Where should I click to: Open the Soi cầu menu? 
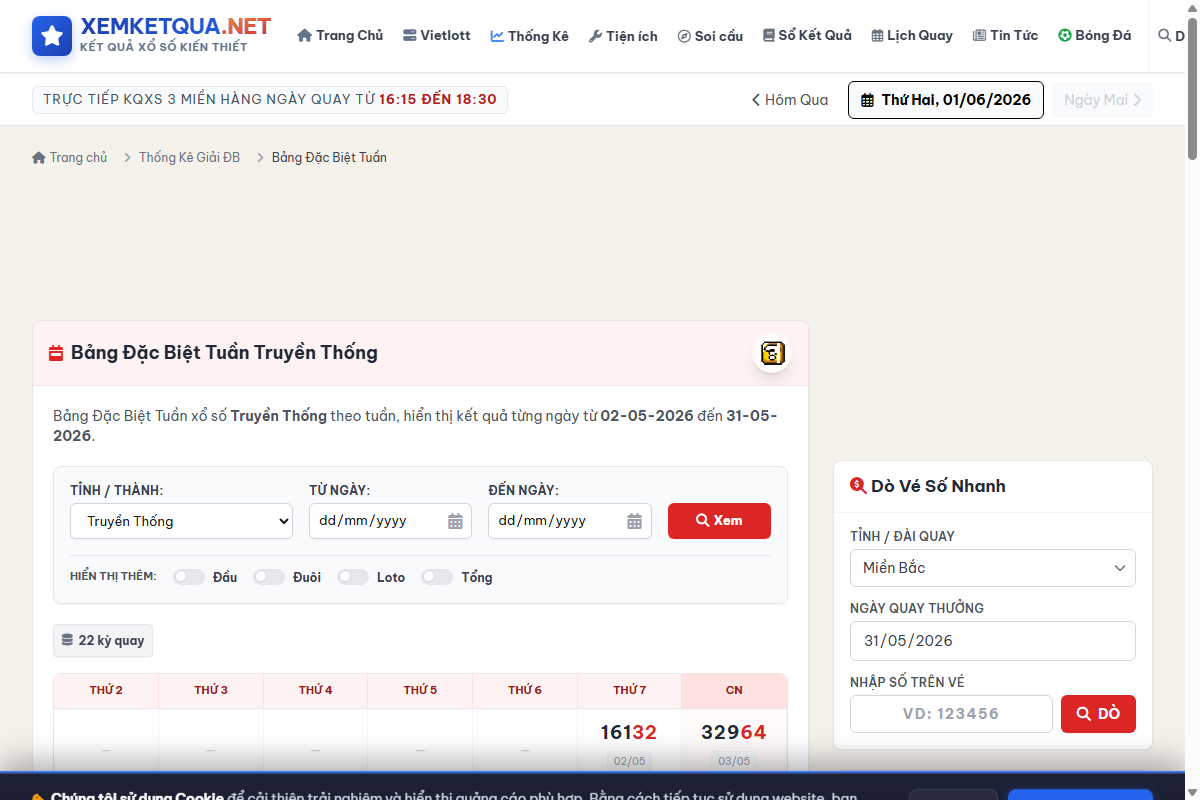tap(710, 36)
